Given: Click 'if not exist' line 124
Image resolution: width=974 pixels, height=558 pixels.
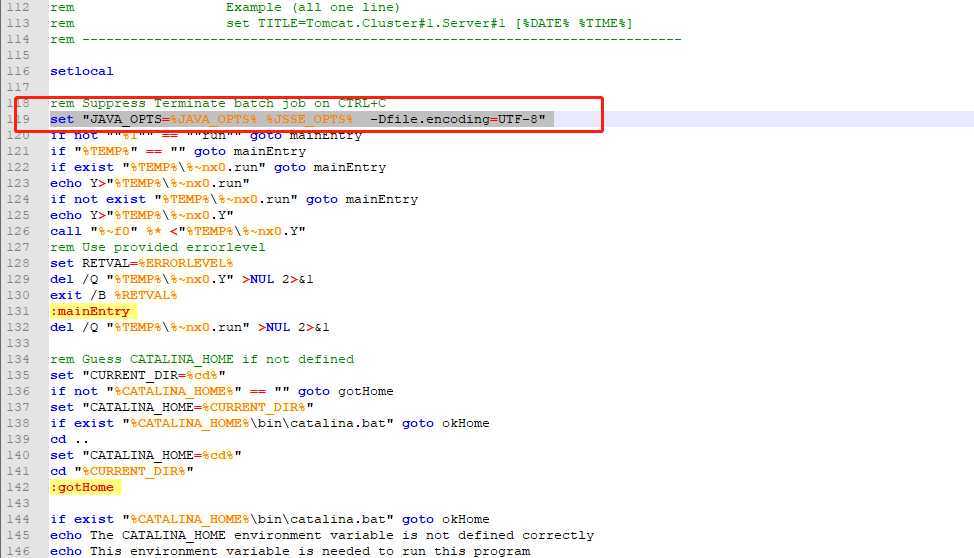Looking at the screenshot, I should click(234, 199).
